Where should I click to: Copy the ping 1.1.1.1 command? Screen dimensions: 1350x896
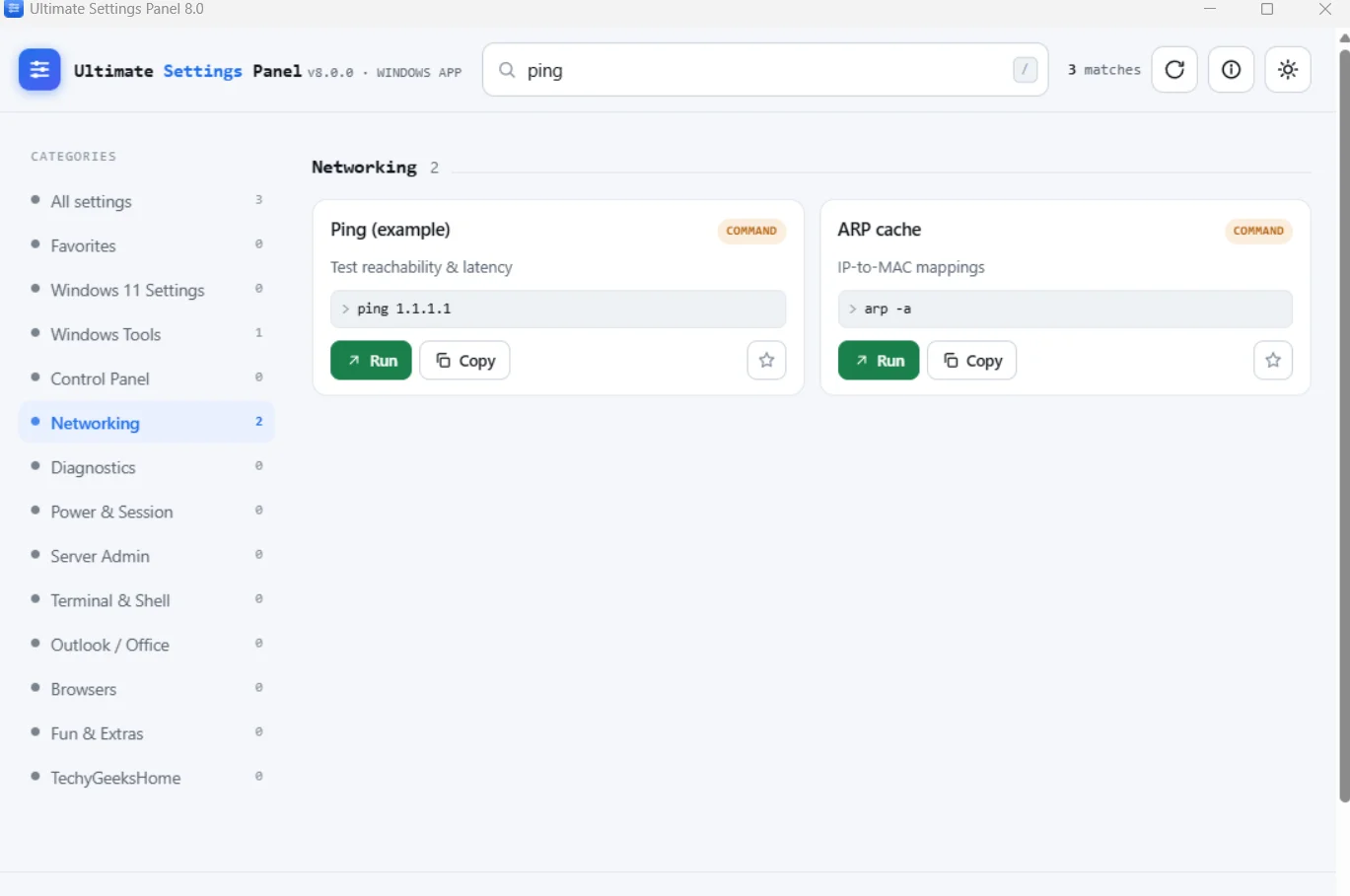pos(464,361)
